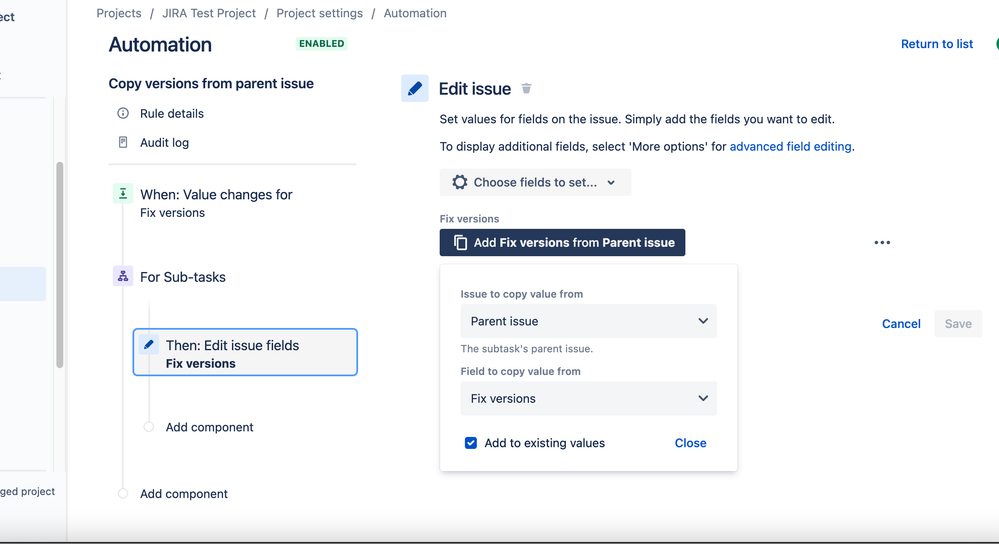Click Return to list link
Image resolution: width=999 pixels, height=544 pixels.
tap(937, 44)
